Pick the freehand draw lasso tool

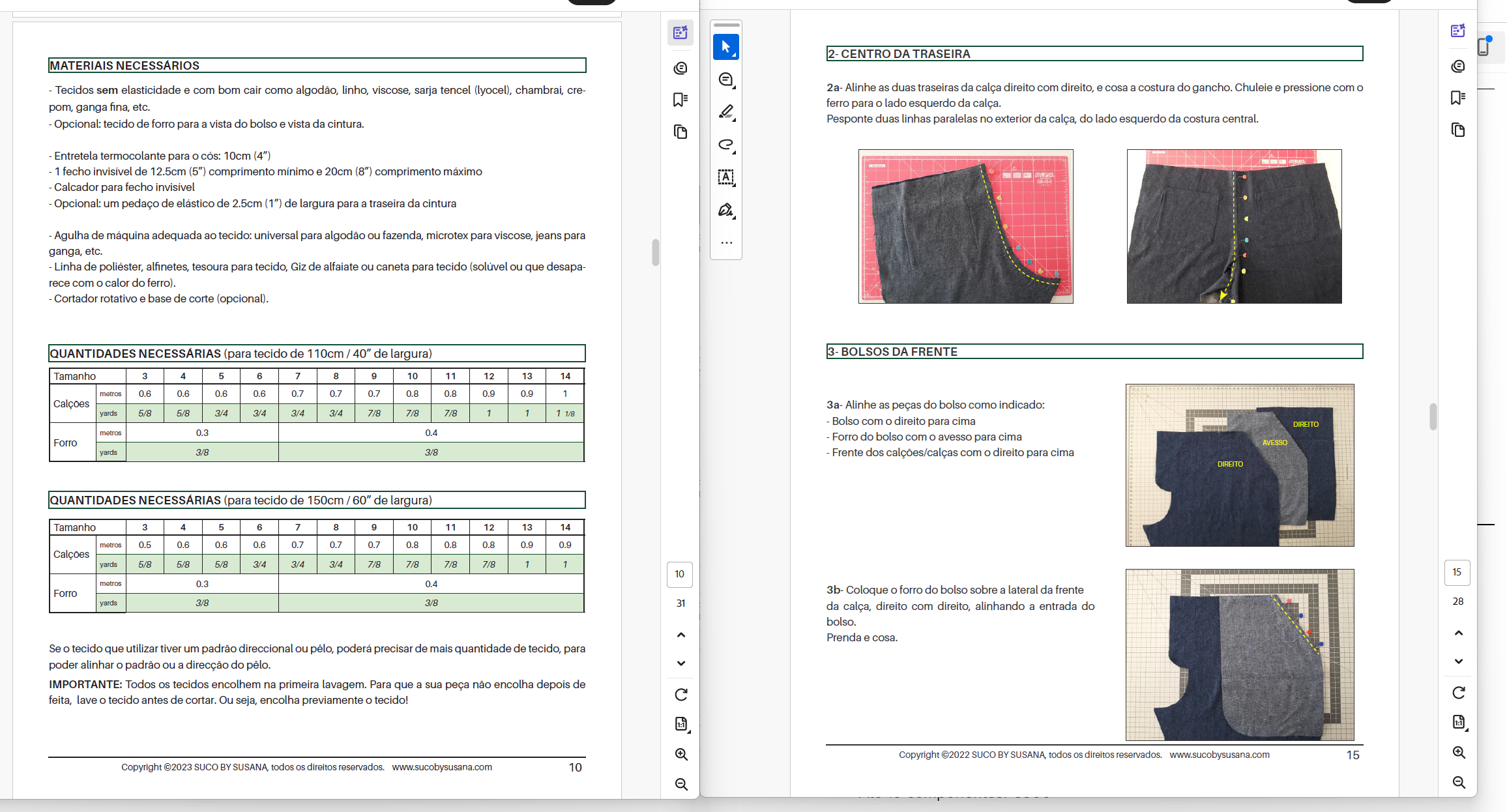[x=725, y=145]
